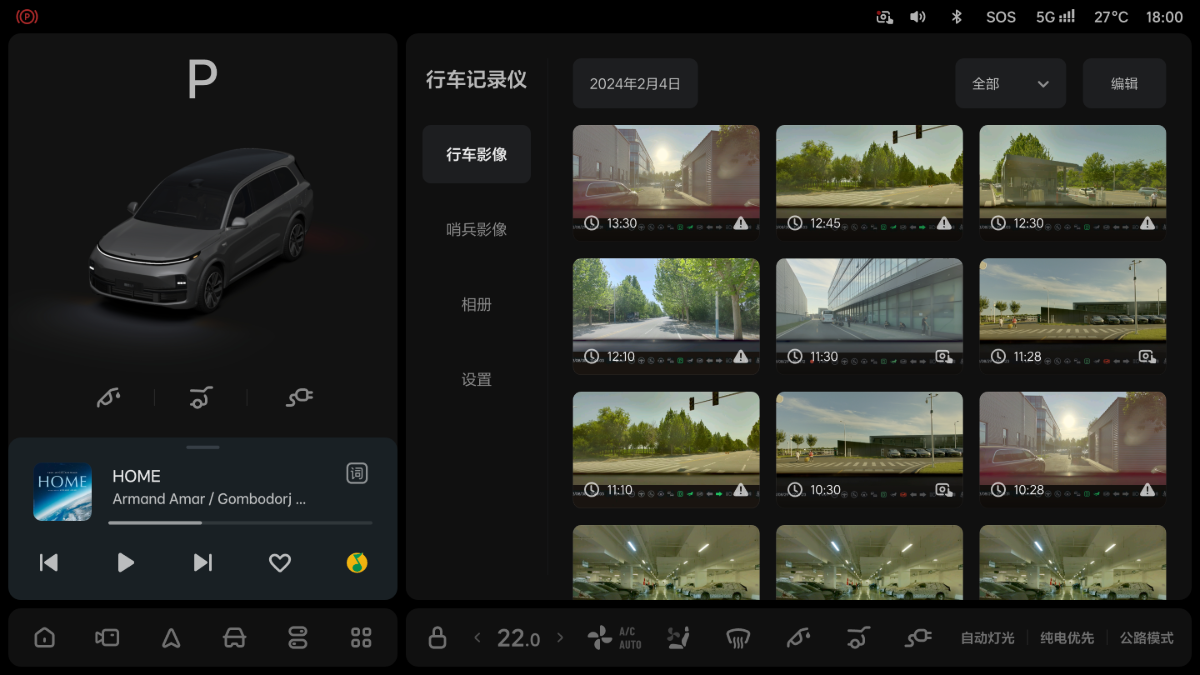
Task: Open the dashcam camera icon in dock
Action: pos(107,638)
